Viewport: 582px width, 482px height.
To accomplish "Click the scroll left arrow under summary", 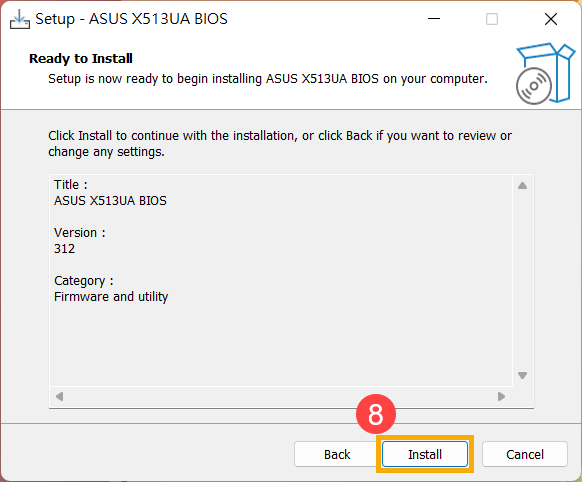I will point(59,397).
